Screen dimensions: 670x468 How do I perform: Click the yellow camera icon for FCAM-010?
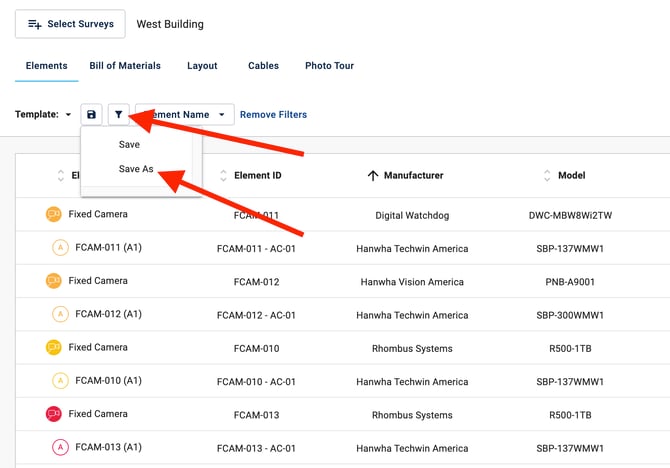(54, 348)
